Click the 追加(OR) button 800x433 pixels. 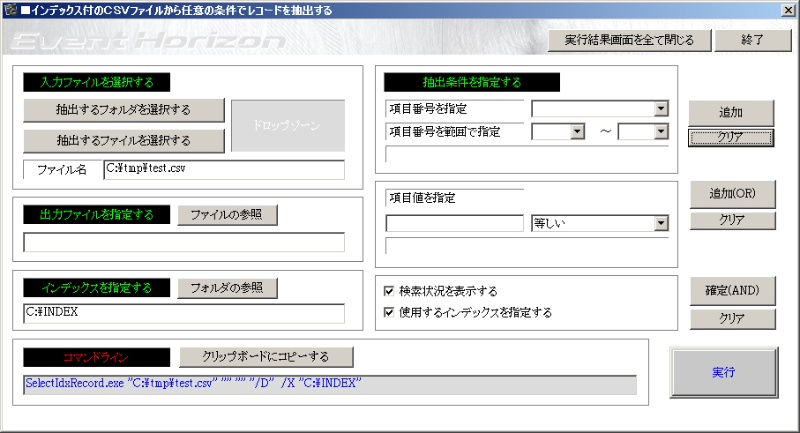coord(733,194)
